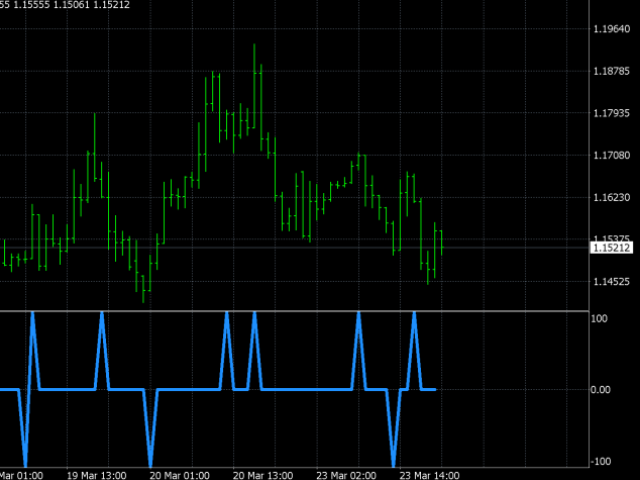The height and width of the screenshot is (480, 640).
Task: Select the 1.16230 price axis label
Action: coord(611,197)
